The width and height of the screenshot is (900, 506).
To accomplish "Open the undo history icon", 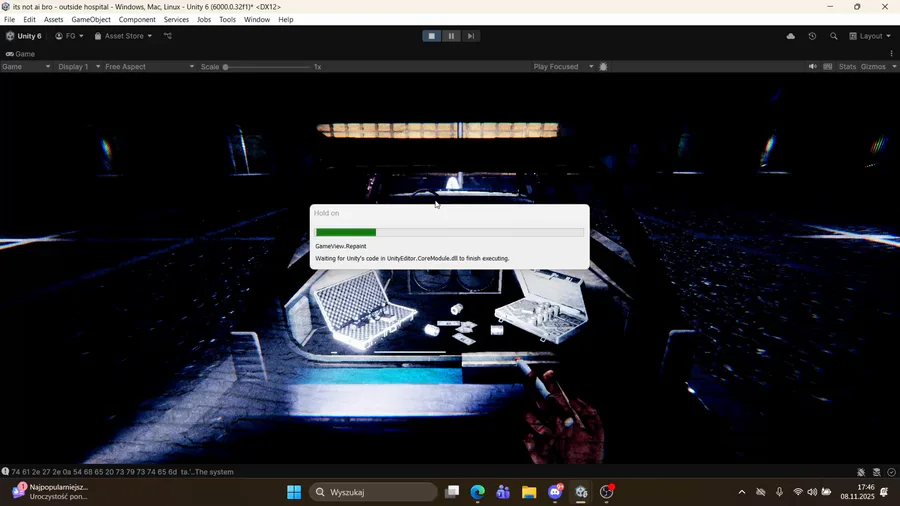I will click(812, 36).
